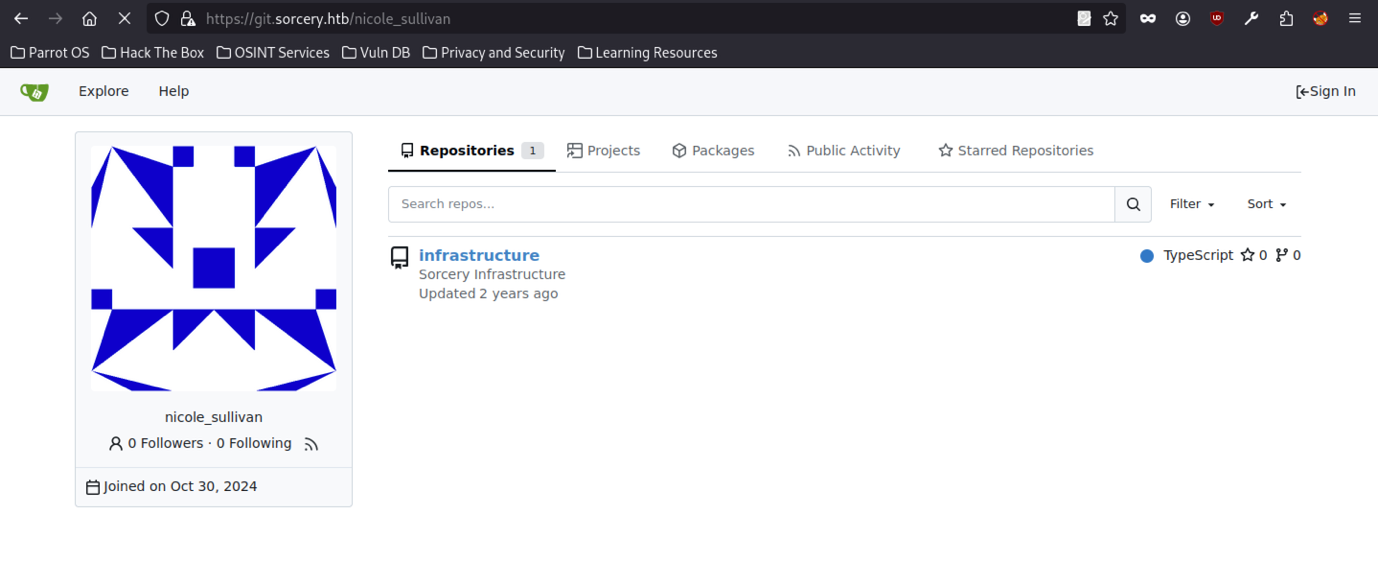Image resolution: width=1378 pixels, height=586 pixels.
Task: Go to the browser home page icon
Action: pos(89,19)
